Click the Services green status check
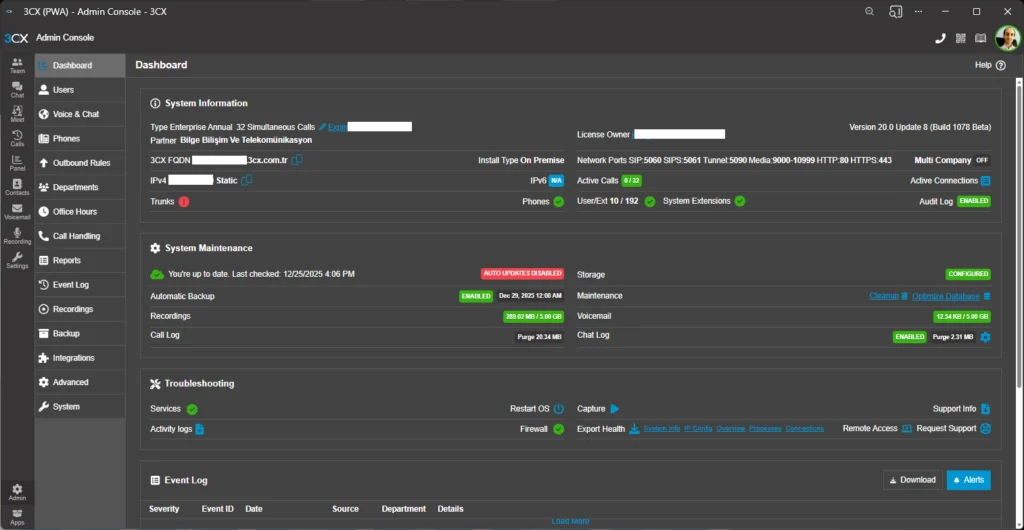 click(192, 409)
